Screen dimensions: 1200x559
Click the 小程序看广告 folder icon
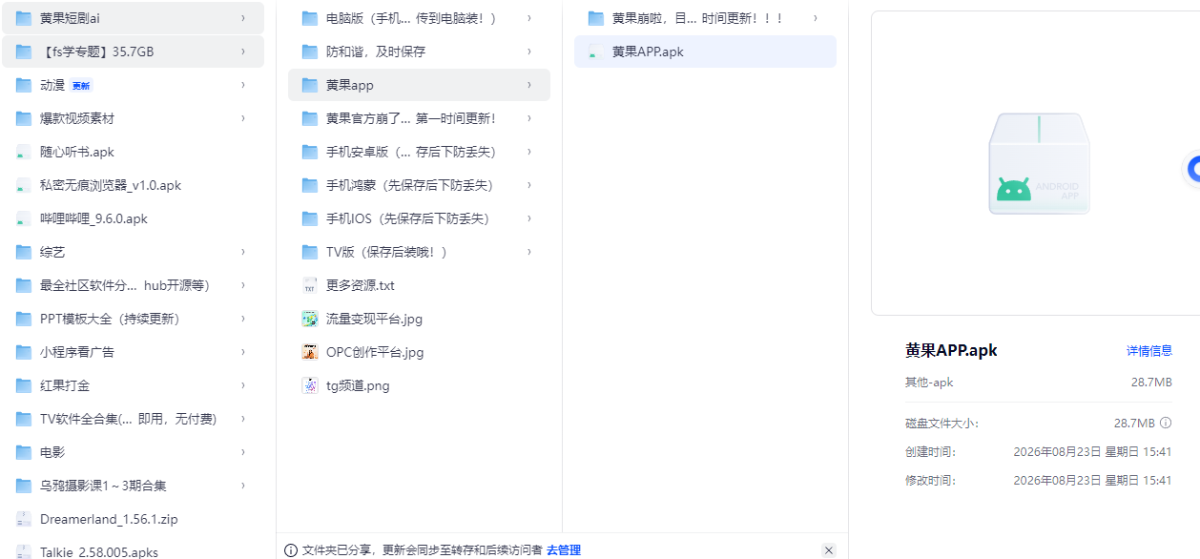point(23,352)
